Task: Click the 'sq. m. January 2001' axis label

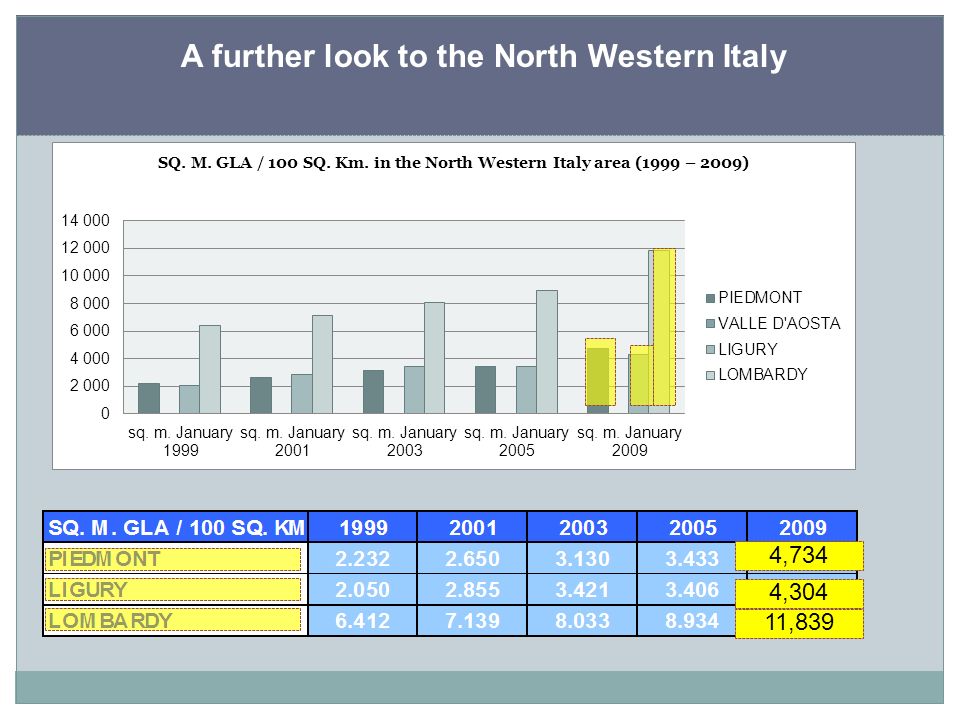Action: point(292,441)
